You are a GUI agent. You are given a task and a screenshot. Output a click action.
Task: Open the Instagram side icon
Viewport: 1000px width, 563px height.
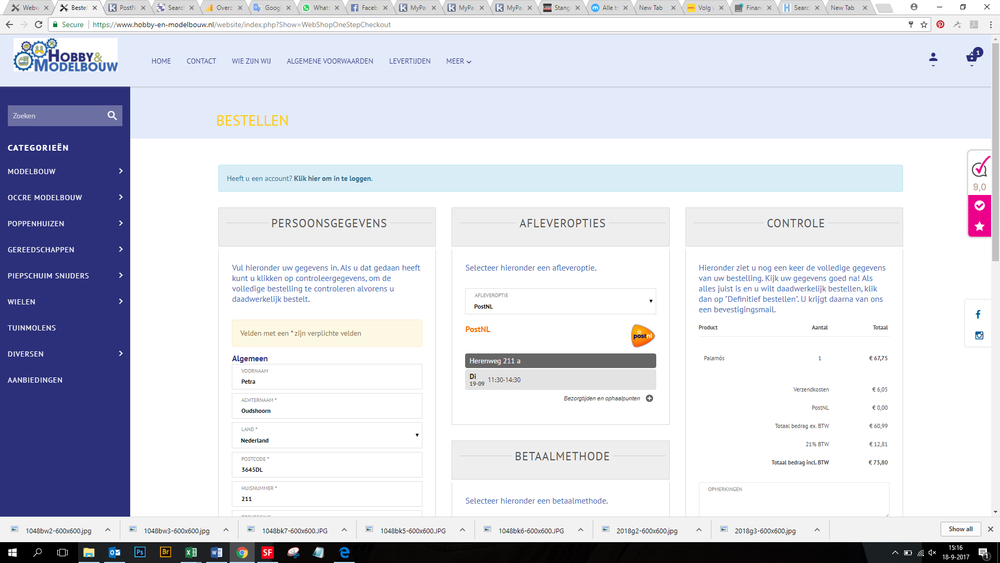[979, 335]
